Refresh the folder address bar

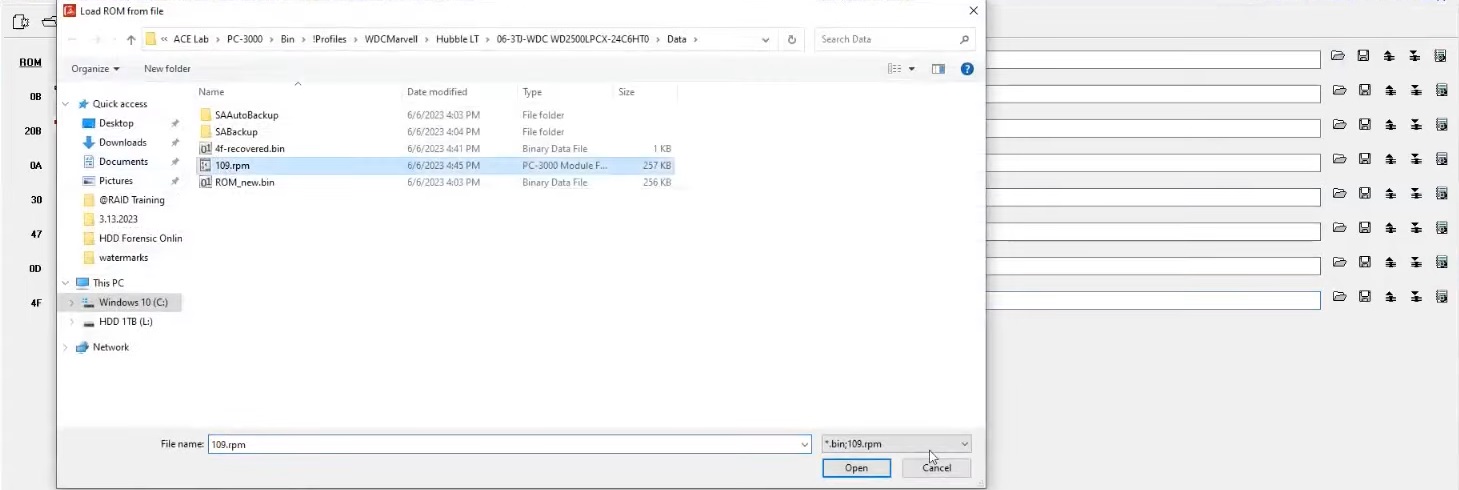click(792, 40)
